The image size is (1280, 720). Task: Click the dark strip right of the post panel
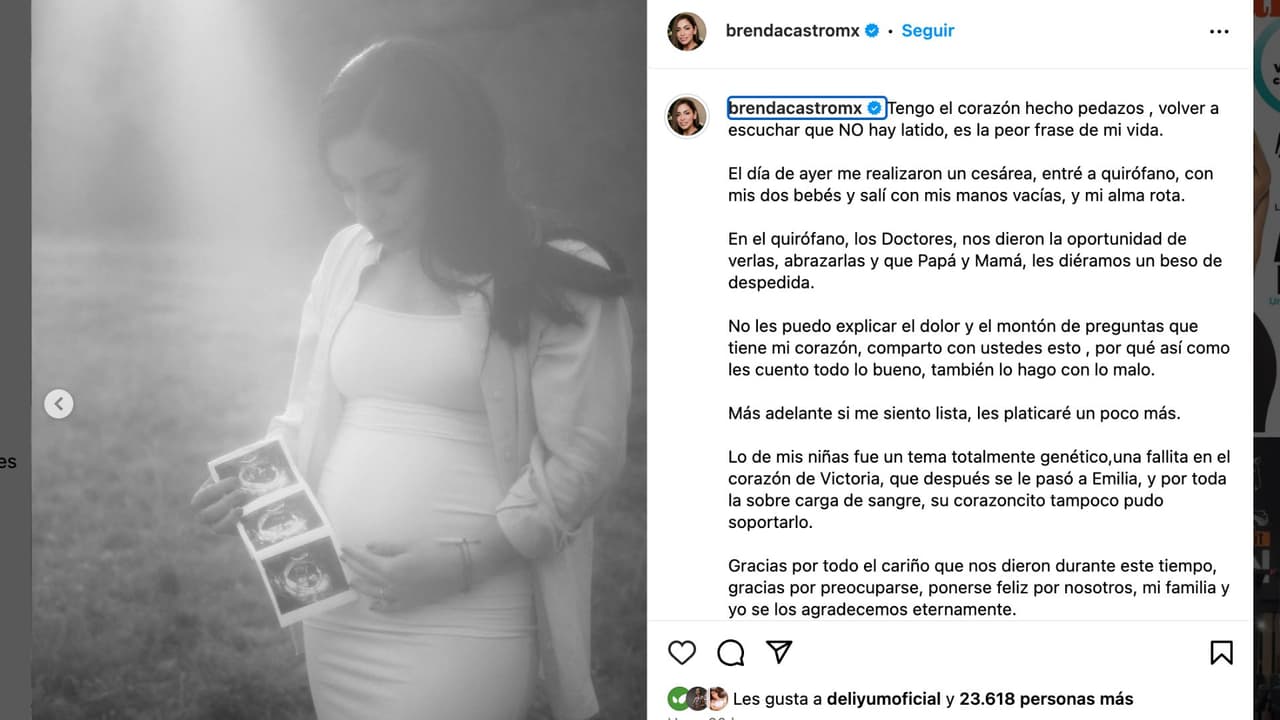point(1266,360)
